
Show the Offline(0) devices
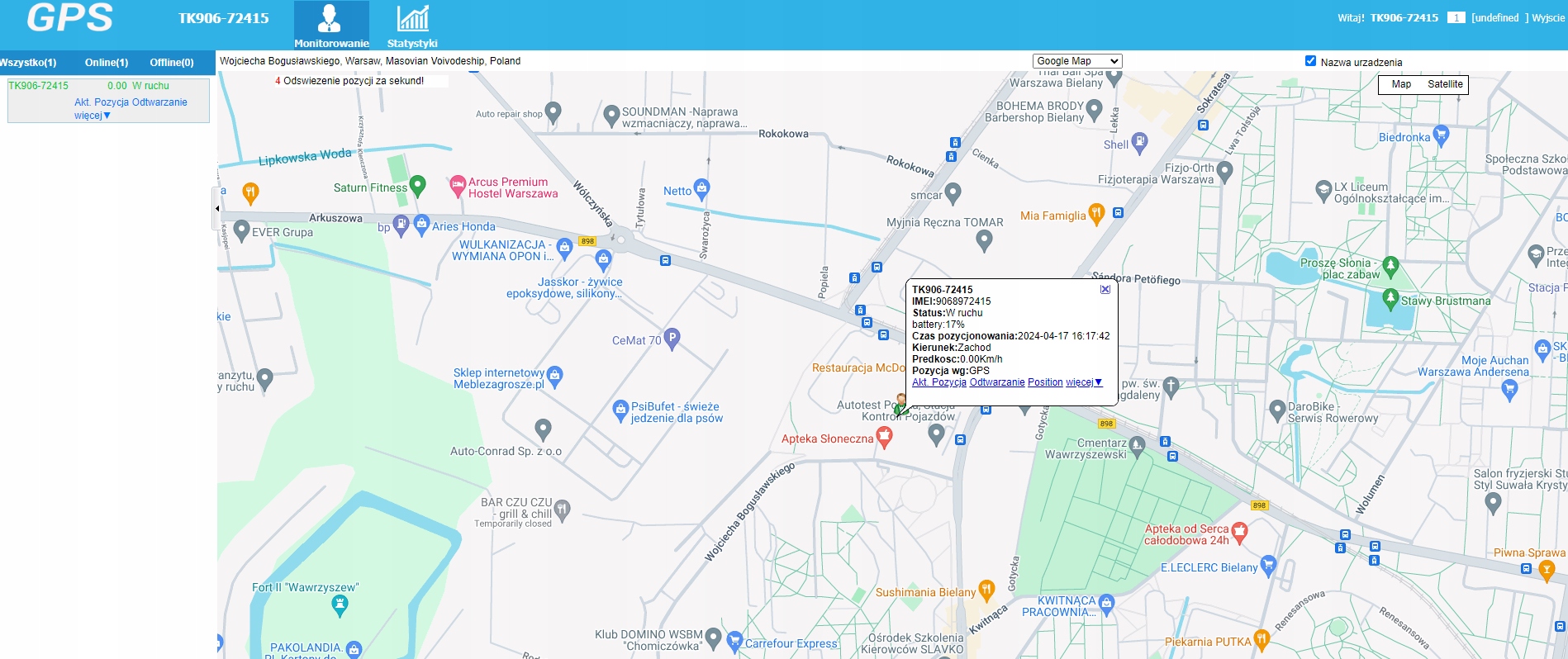tap(172, 63)
